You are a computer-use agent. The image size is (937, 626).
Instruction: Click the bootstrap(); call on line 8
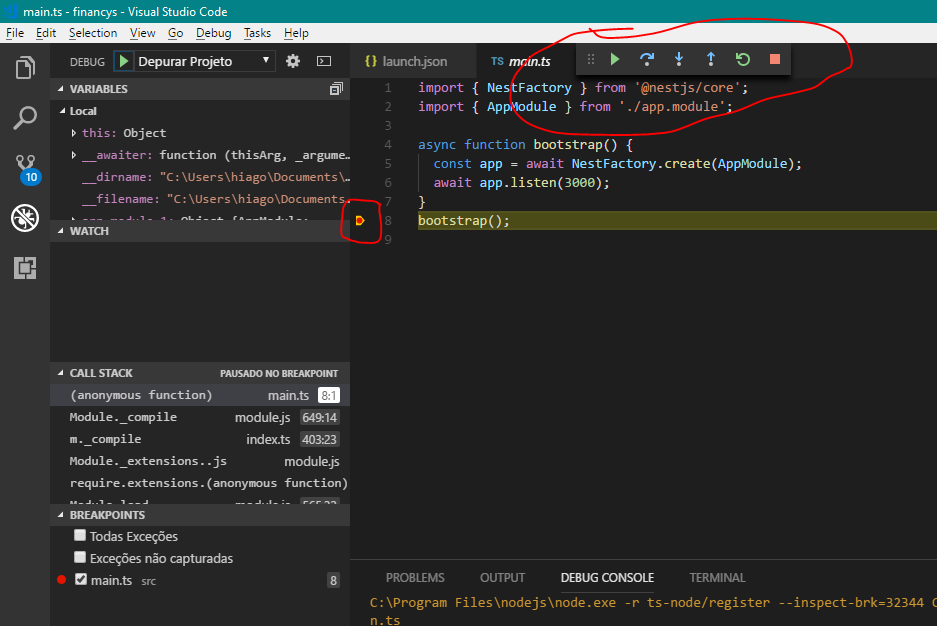[464, 221]
